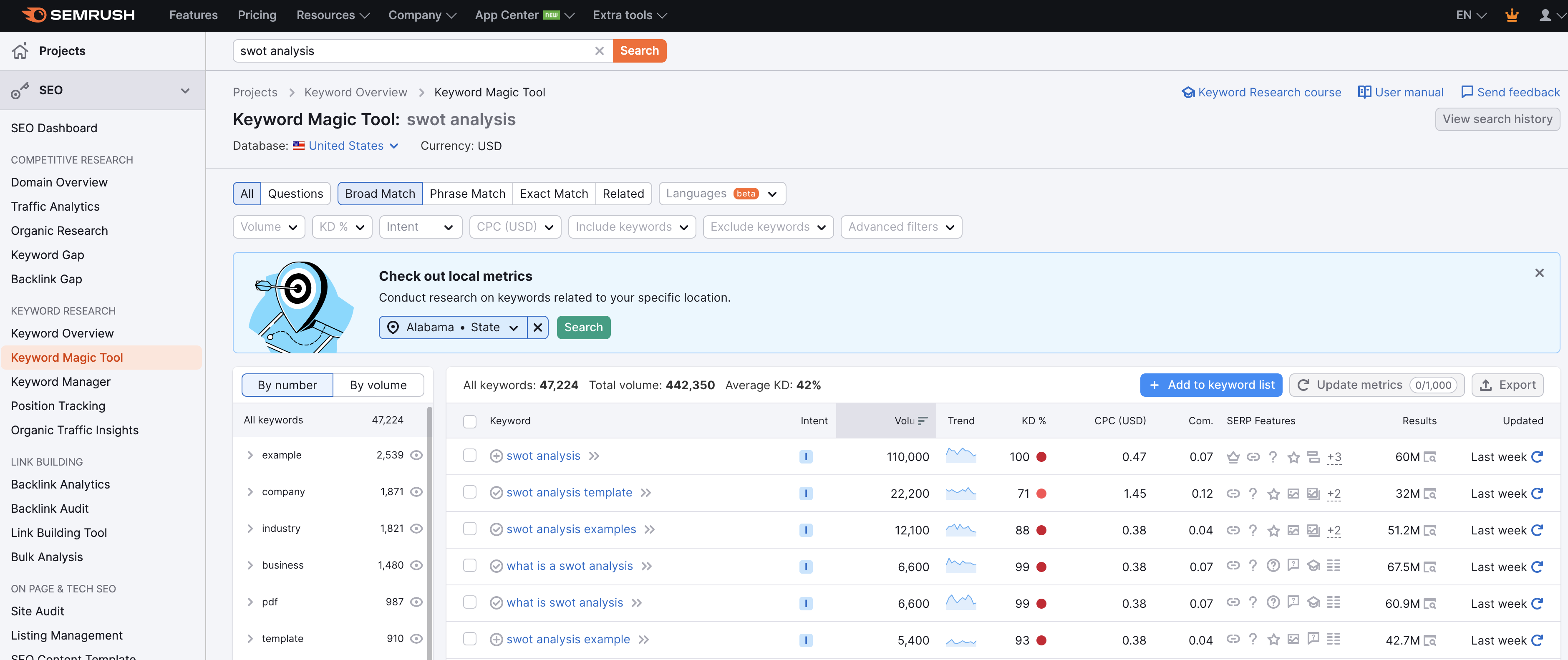Open the Intent filter dropdown

[420, 227]
